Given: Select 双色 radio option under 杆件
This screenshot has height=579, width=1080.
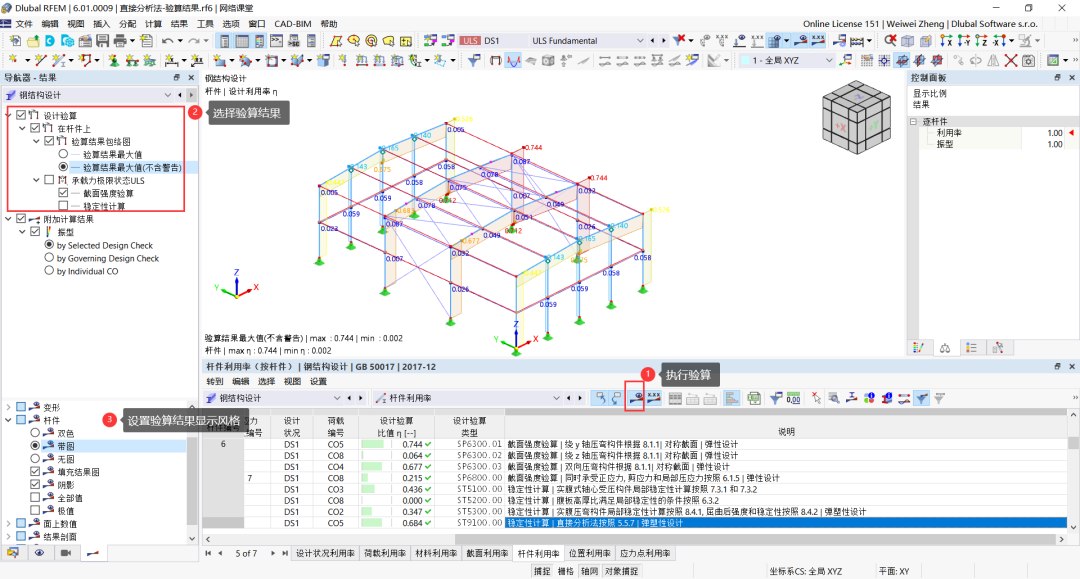Looking at the screenshot, I should point(35,433).
